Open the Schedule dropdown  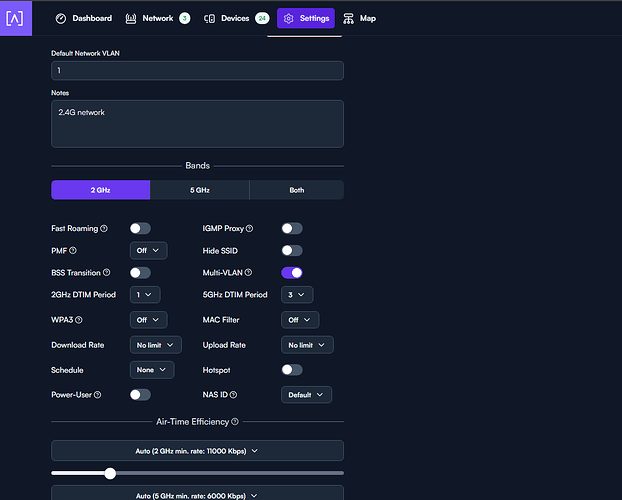pyautogui.click(x=152, y=369)
